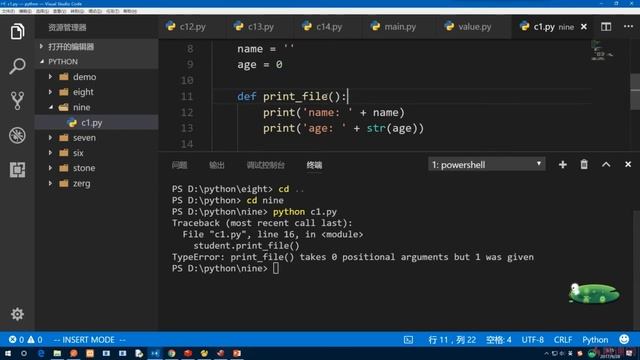Expand the eight folder

(x=97, y=92)
